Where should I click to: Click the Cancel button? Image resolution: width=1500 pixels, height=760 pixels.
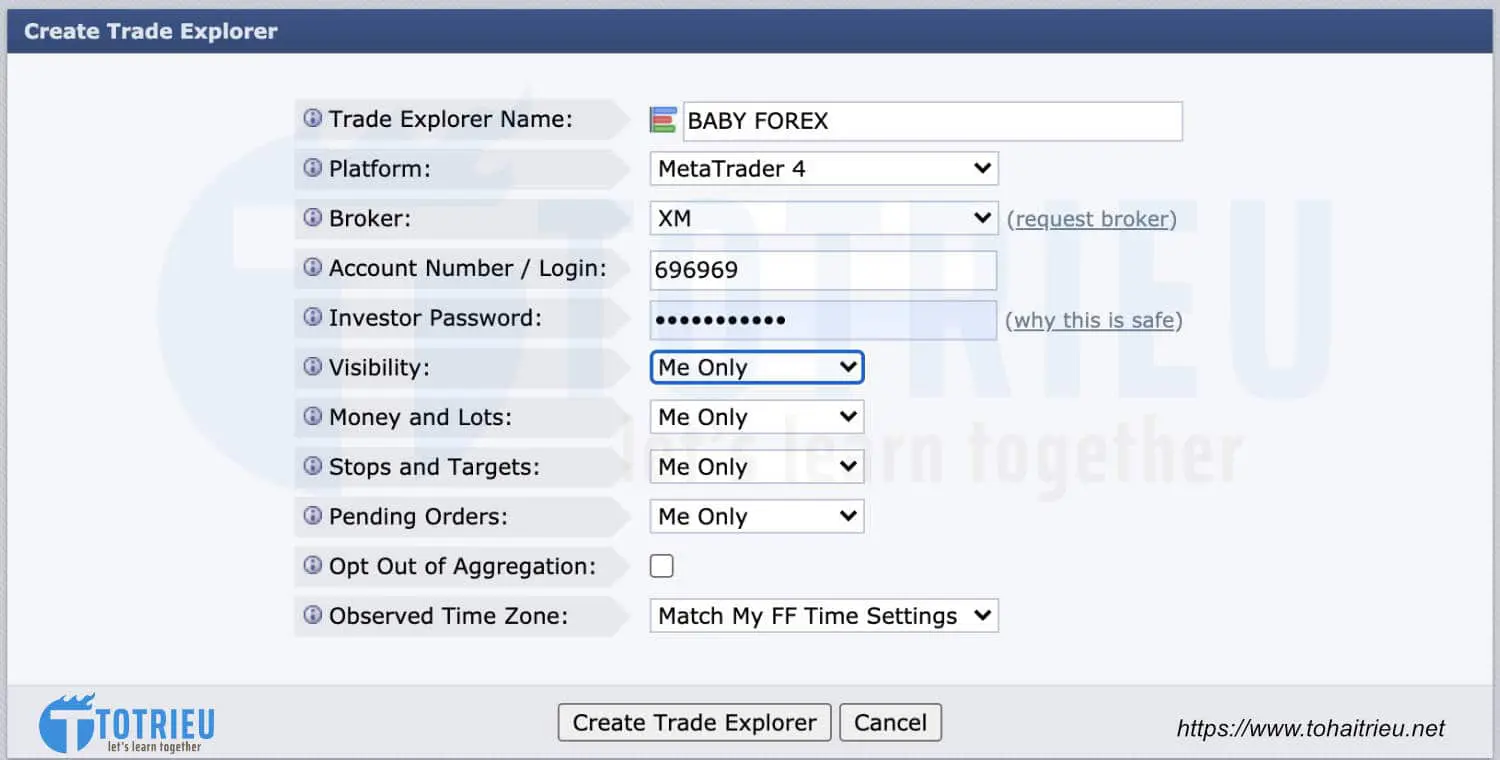coord(890,723)
